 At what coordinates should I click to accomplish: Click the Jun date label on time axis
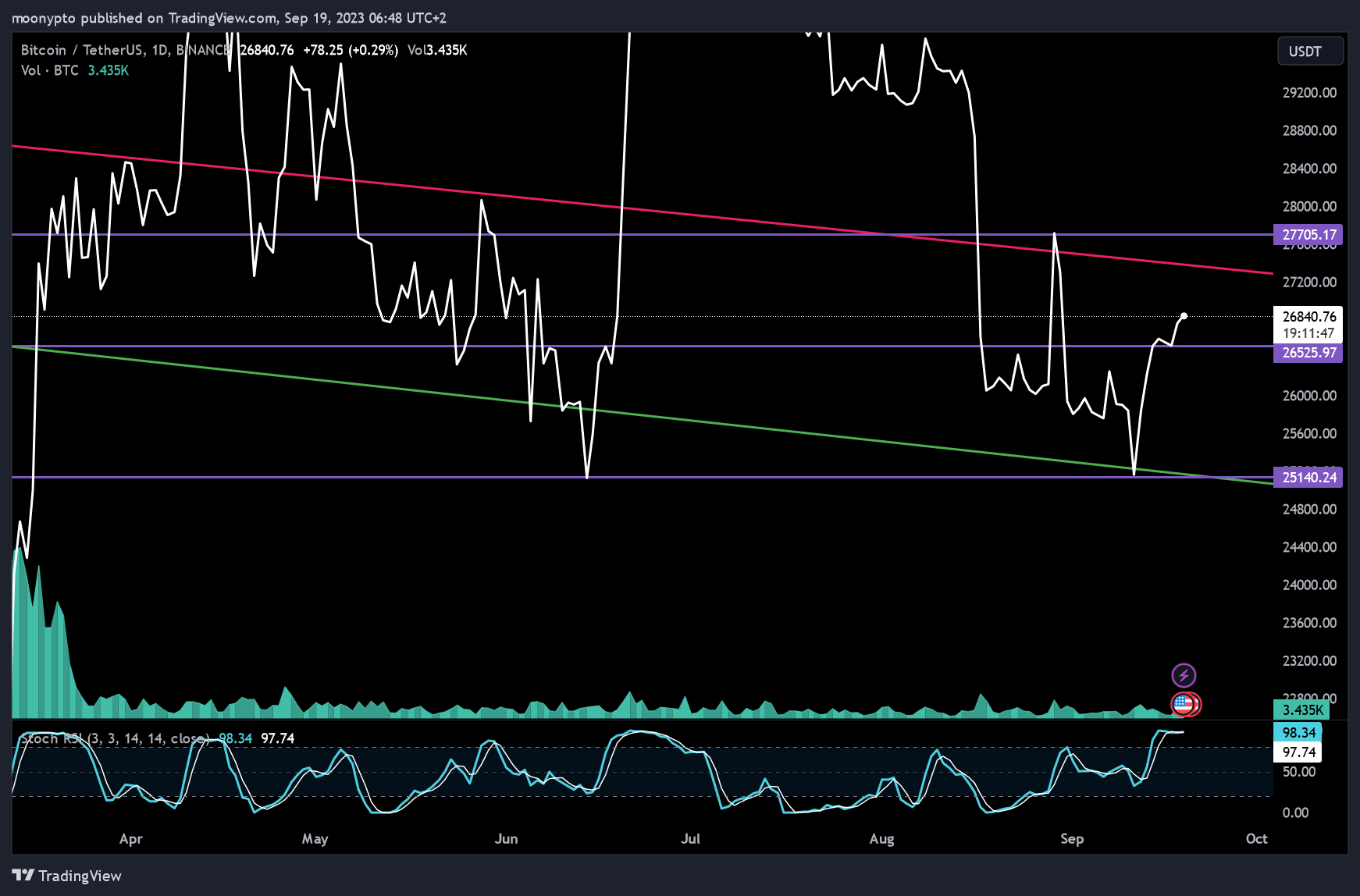tap(506, 839)
